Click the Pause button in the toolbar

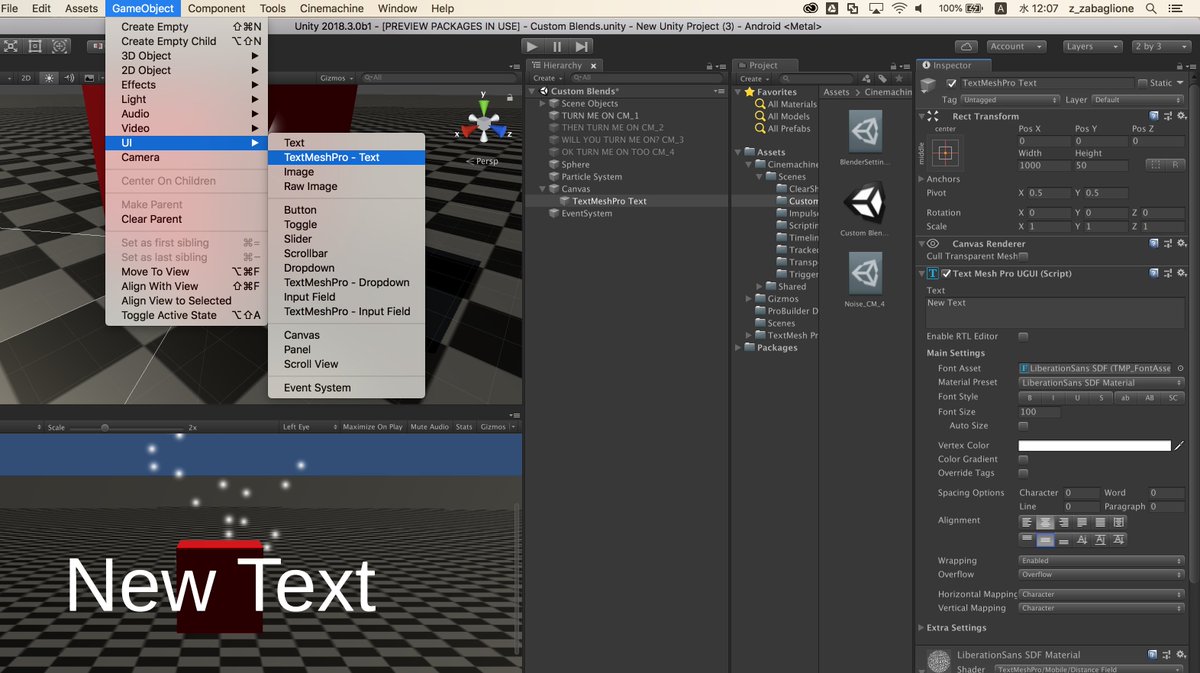click(557, 46)
